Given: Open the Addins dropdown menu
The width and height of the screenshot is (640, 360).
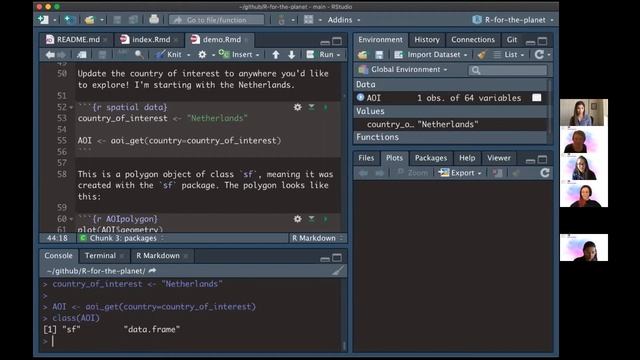Looking at the screenshot, I should 344,20.
